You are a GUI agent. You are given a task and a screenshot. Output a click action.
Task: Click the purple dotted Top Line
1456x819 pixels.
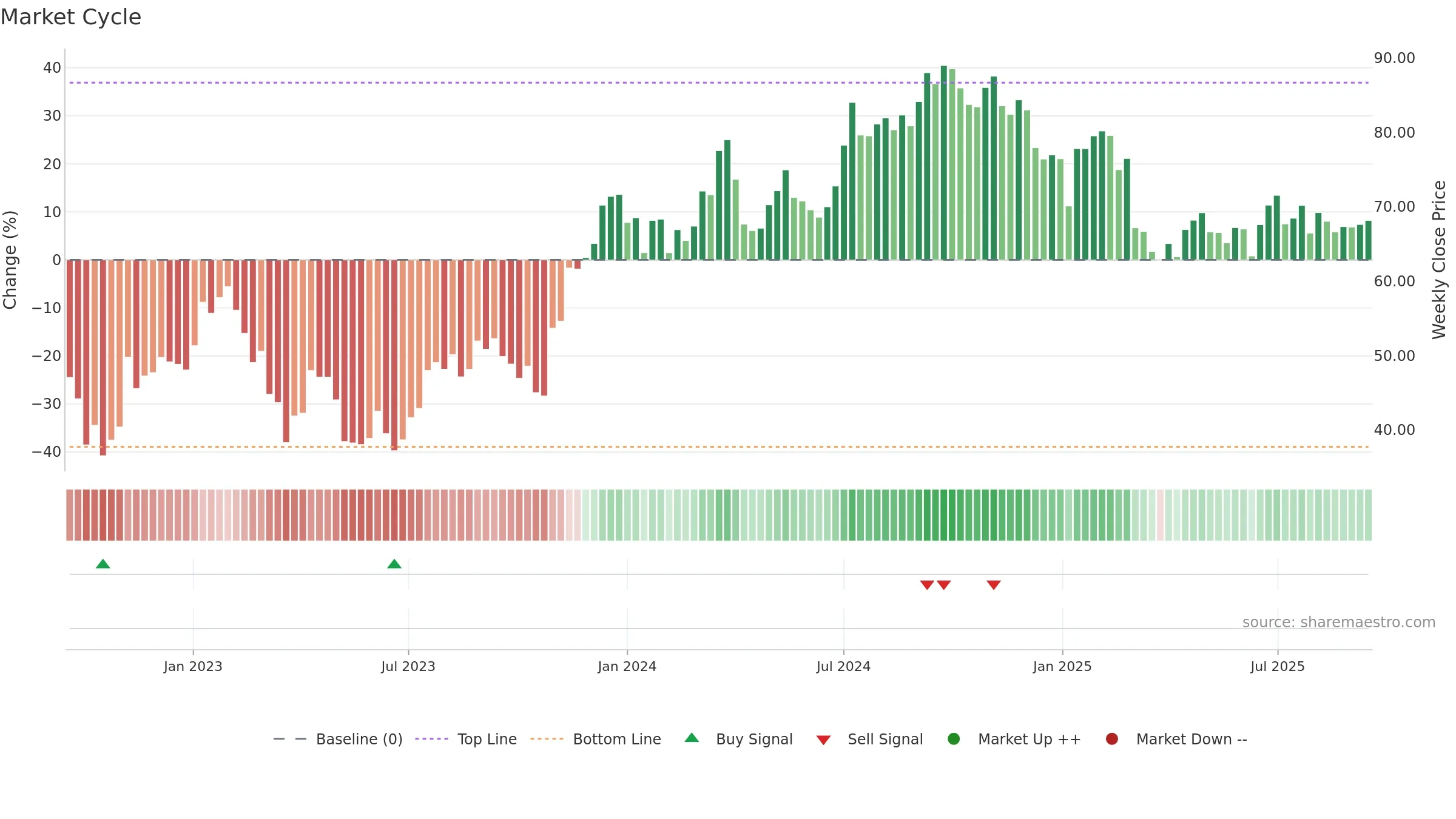719,83
